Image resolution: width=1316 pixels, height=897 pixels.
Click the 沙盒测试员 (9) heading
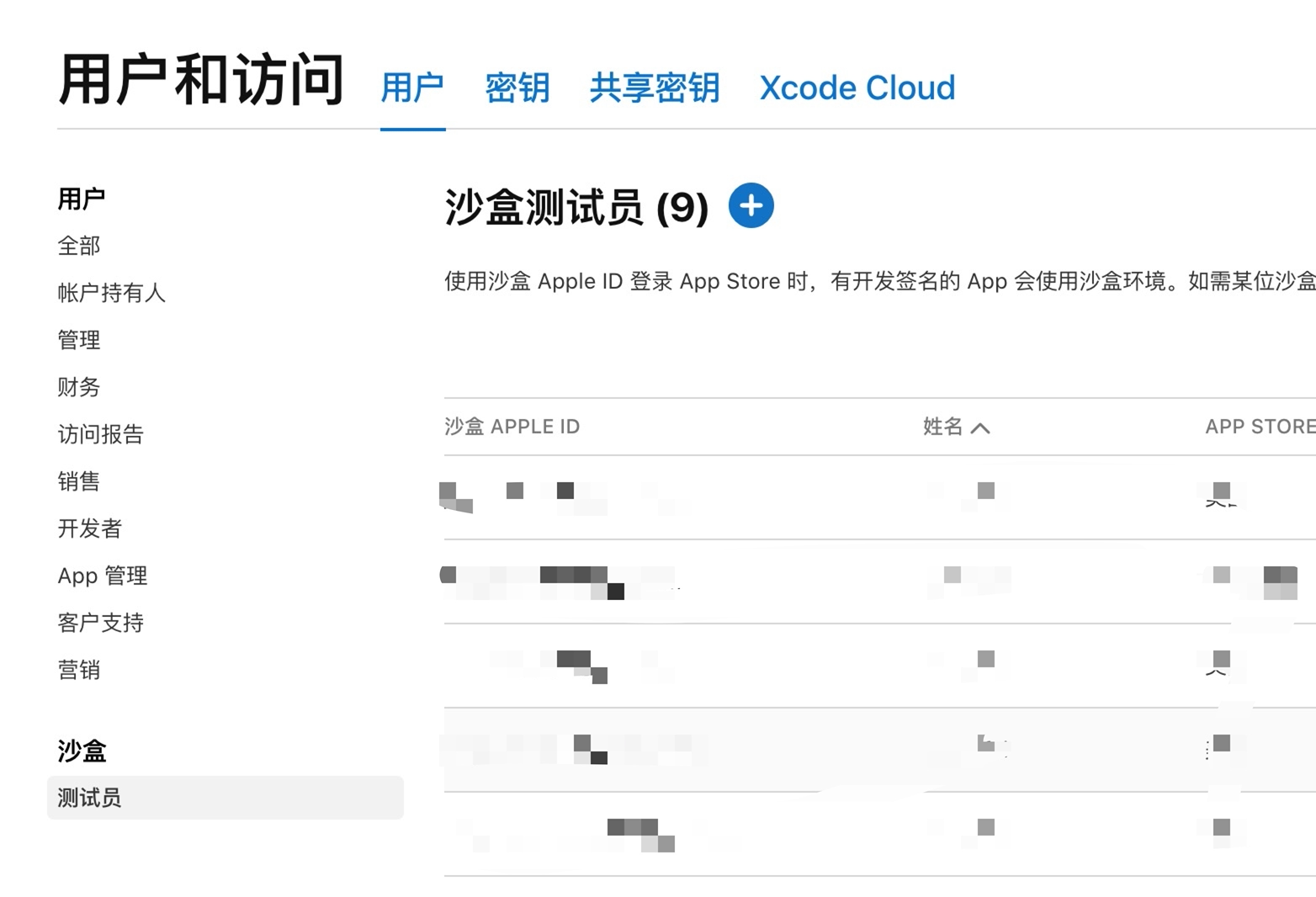(x=576, y=207)
